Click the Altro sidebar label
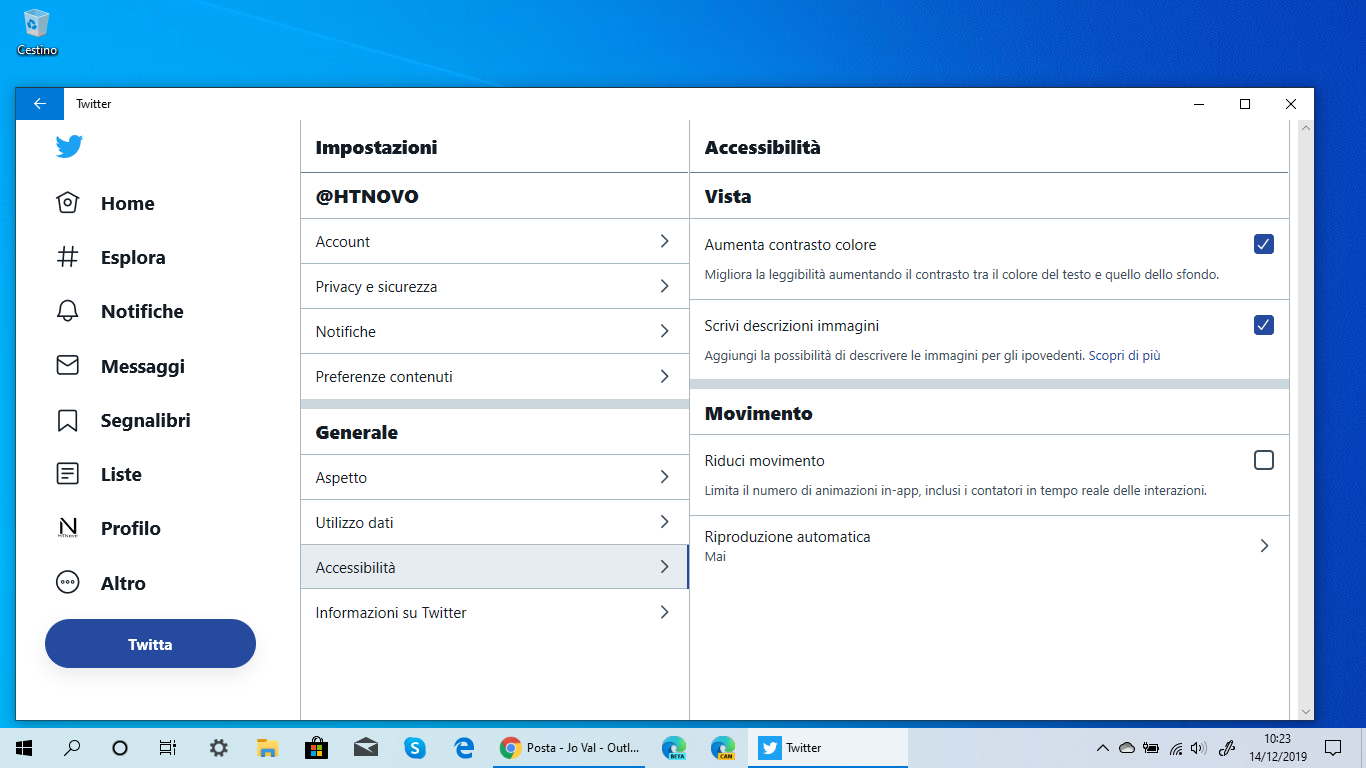The width and height of the screenshot is (1366, 768). coord(123,583)
